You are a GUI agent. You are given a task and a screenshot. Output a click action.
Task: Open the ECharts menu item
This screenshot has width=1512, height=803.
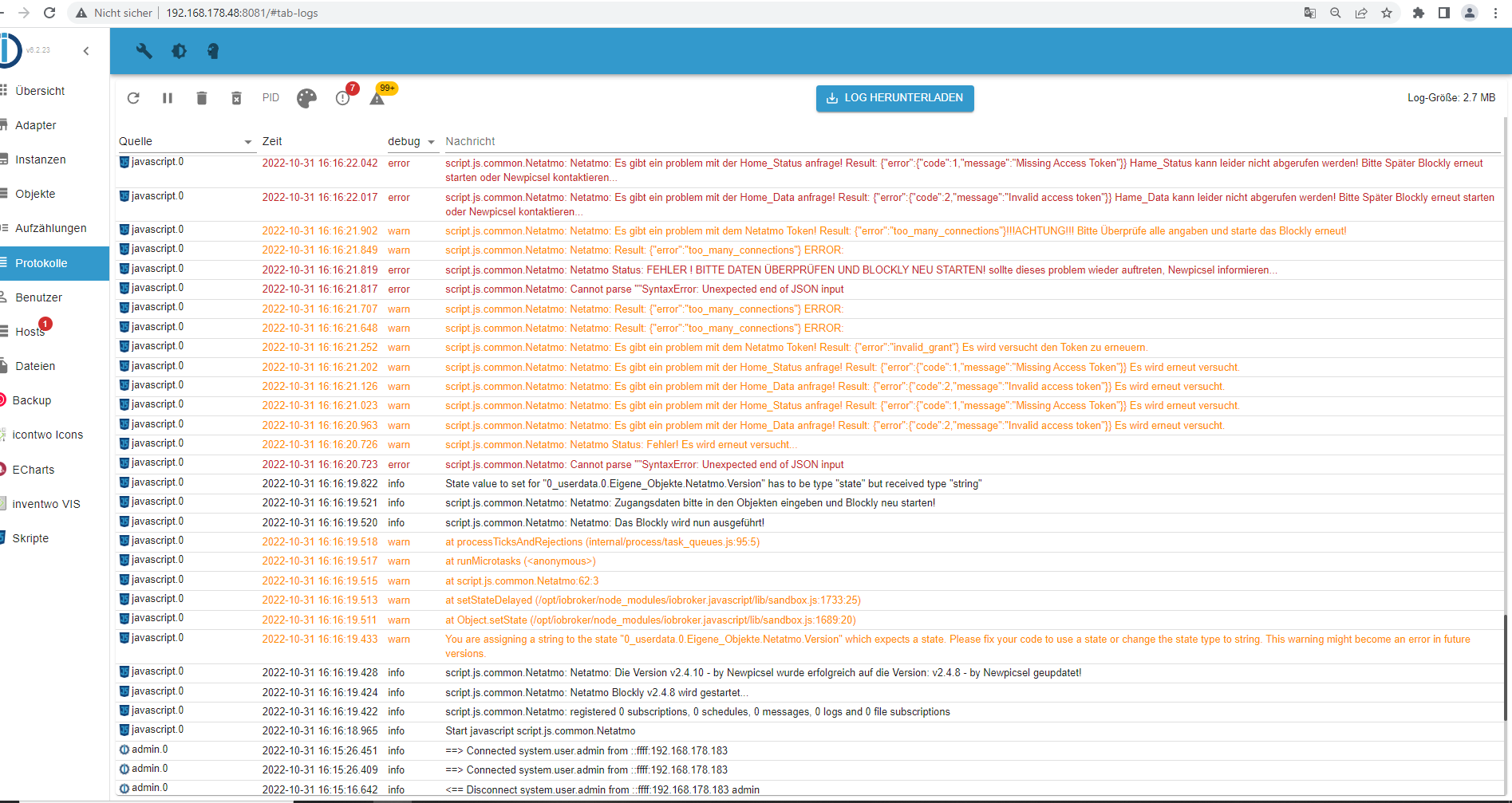pos(53,470)
